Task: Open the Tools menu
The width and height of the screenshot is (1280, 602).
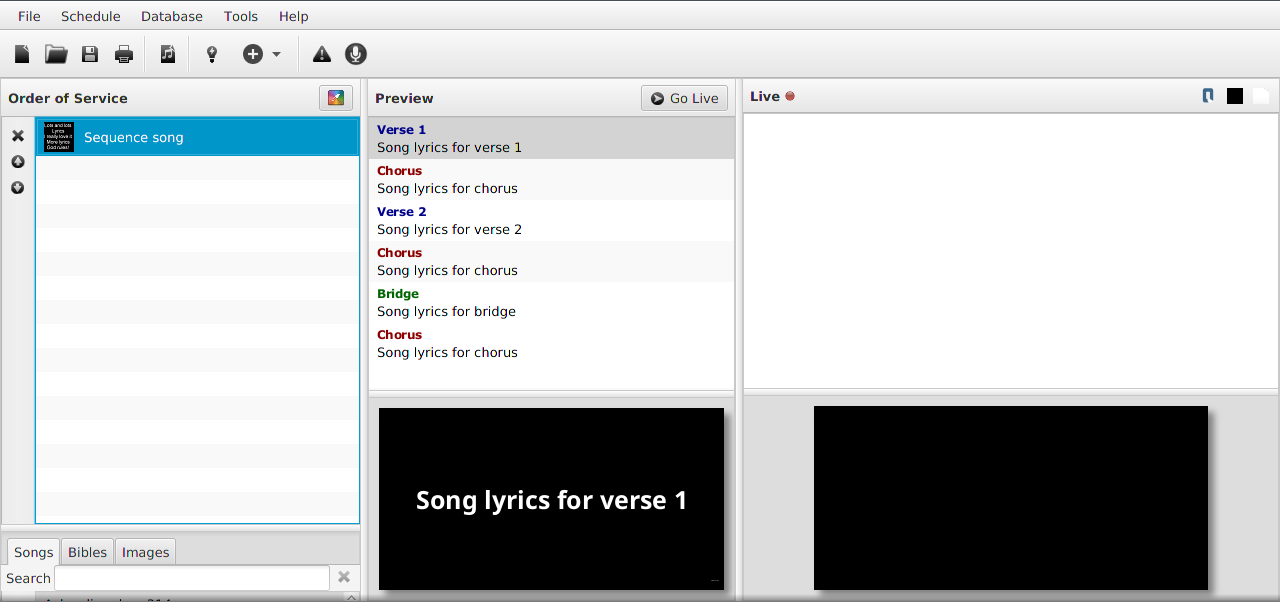Action: (241, 16)
